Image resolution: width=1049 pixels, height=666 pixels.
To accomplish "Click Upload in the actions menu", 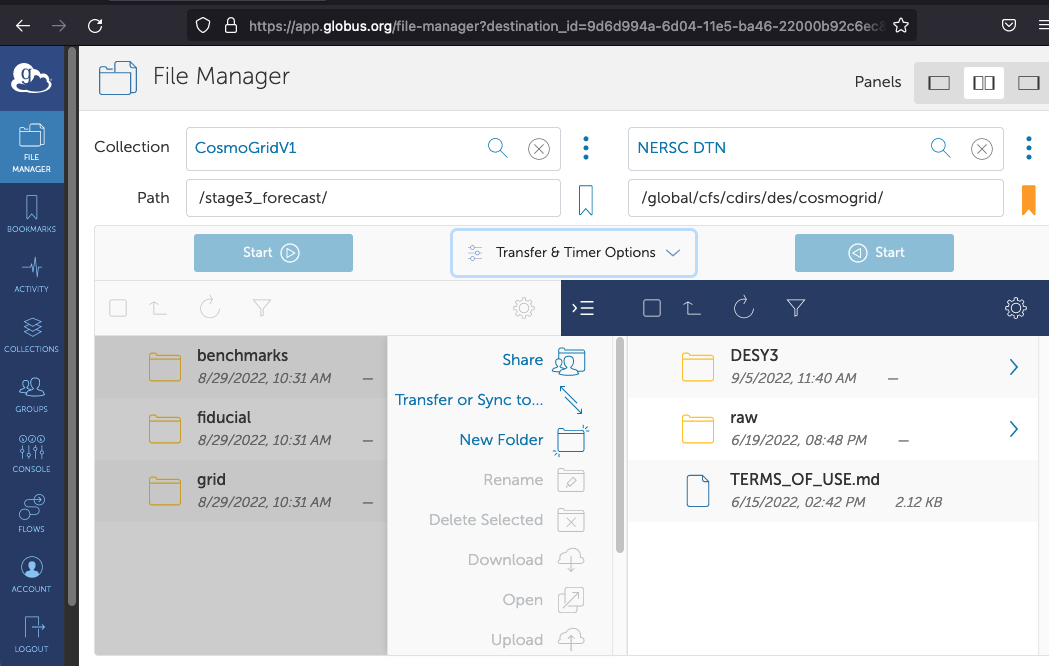I will tap(537, 640).
